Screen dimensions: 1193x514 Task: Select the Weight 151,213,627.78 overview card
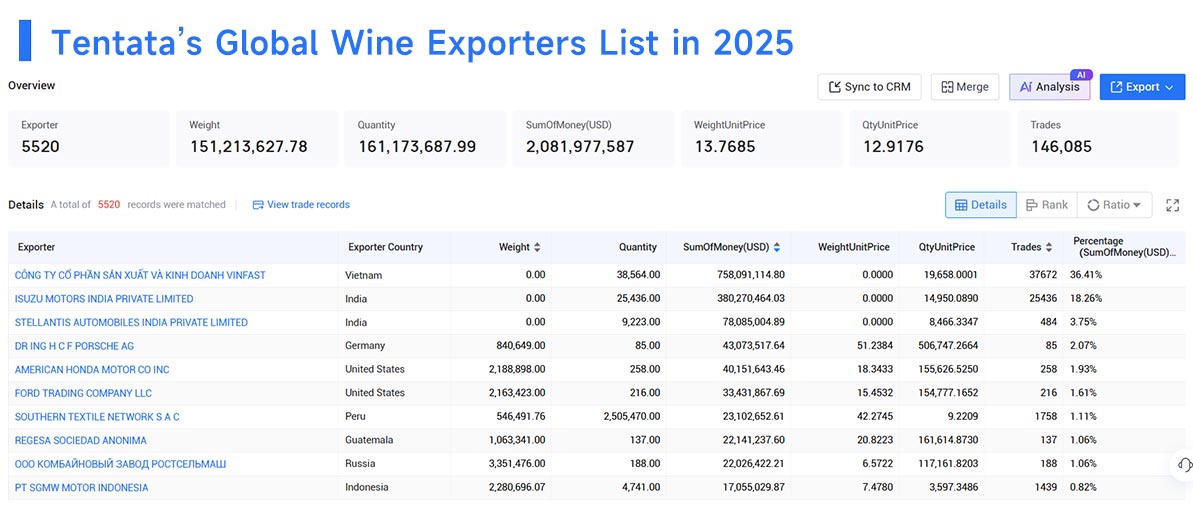257,138
